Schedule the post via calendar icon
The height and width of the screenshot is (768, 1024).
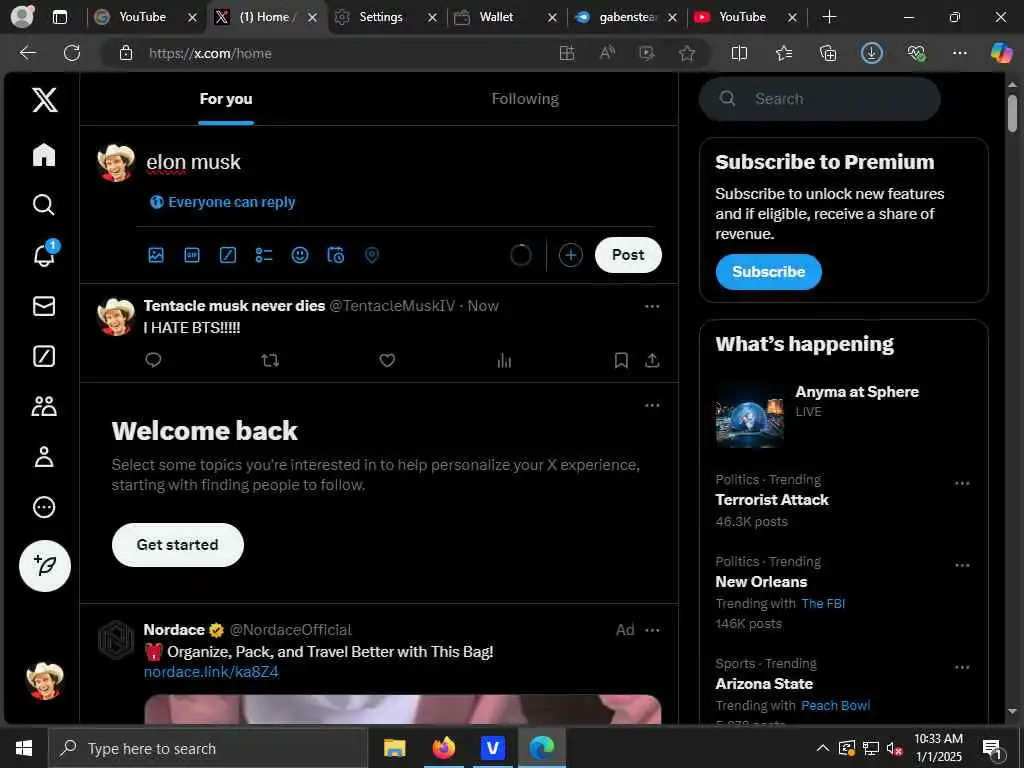click(x=336, y=255)
